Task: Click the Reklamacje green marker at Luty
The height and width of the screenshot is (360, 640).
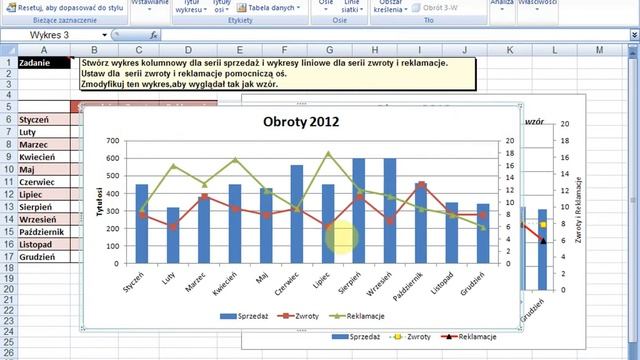Action: point(173,166)
